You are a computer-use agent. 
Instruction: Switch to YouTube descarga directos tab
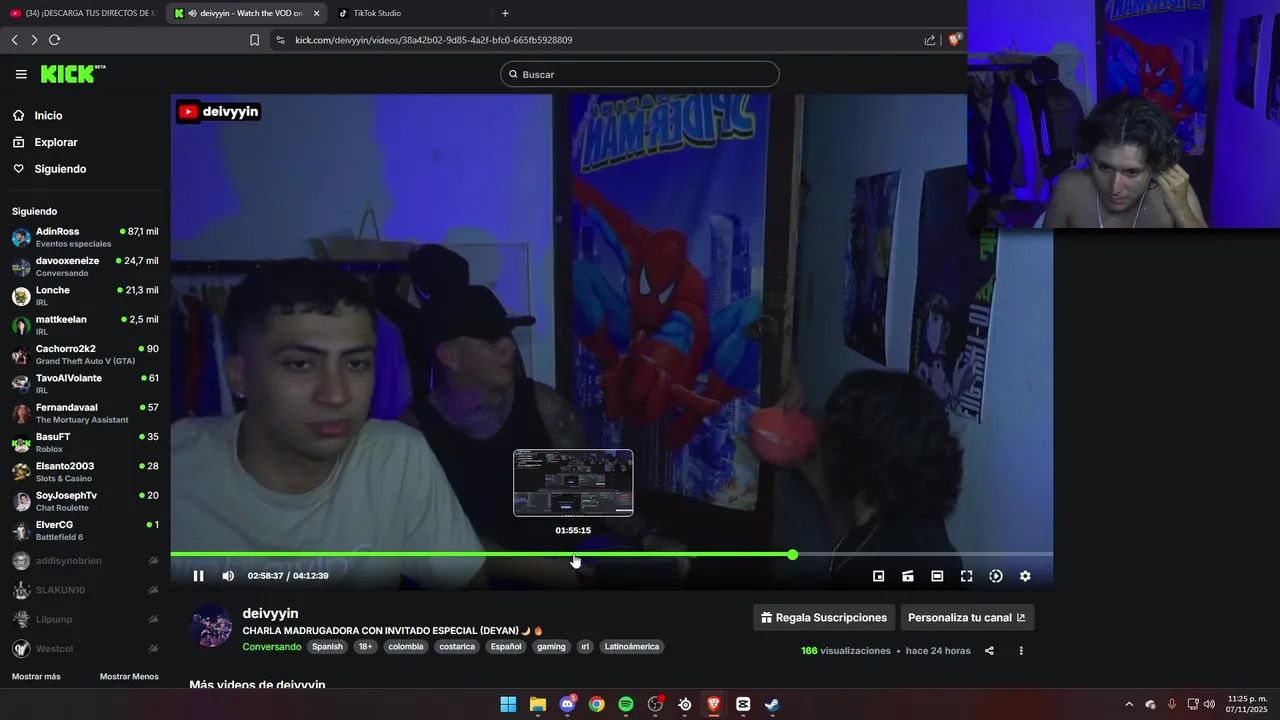click(x=82, y=13)
